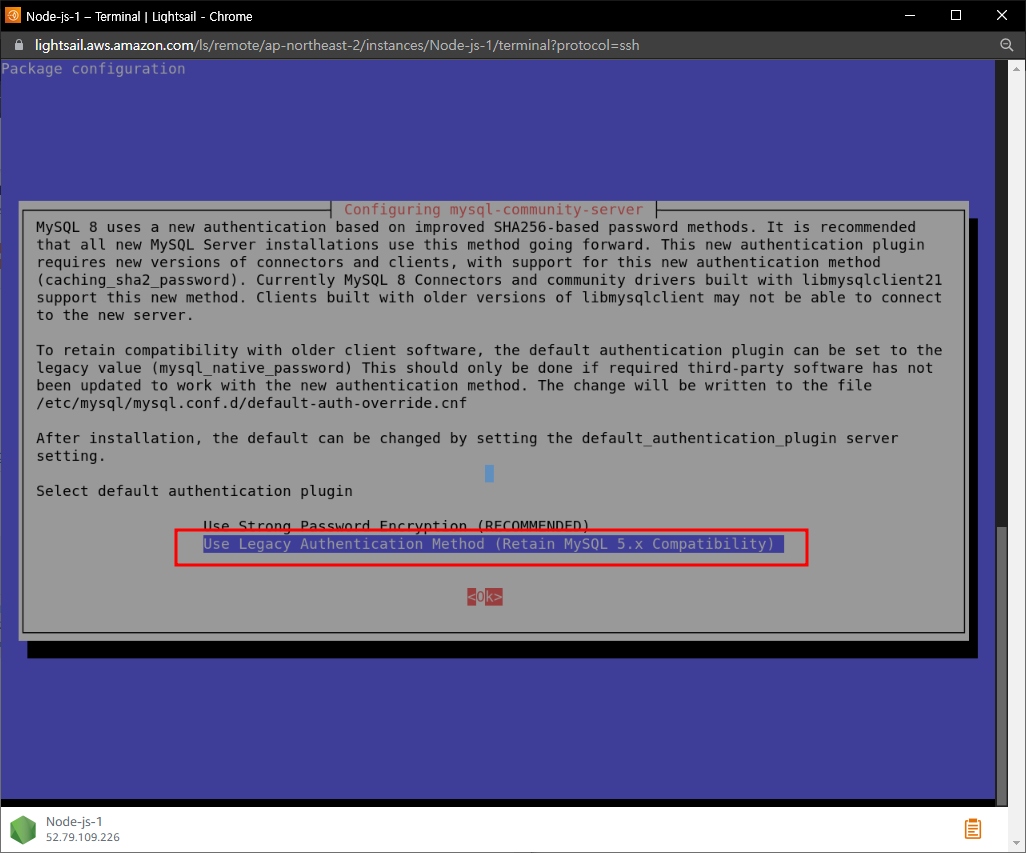Click the page scrollbar up arrow
Screen dimensions: 1026x853
(1016, 68)
